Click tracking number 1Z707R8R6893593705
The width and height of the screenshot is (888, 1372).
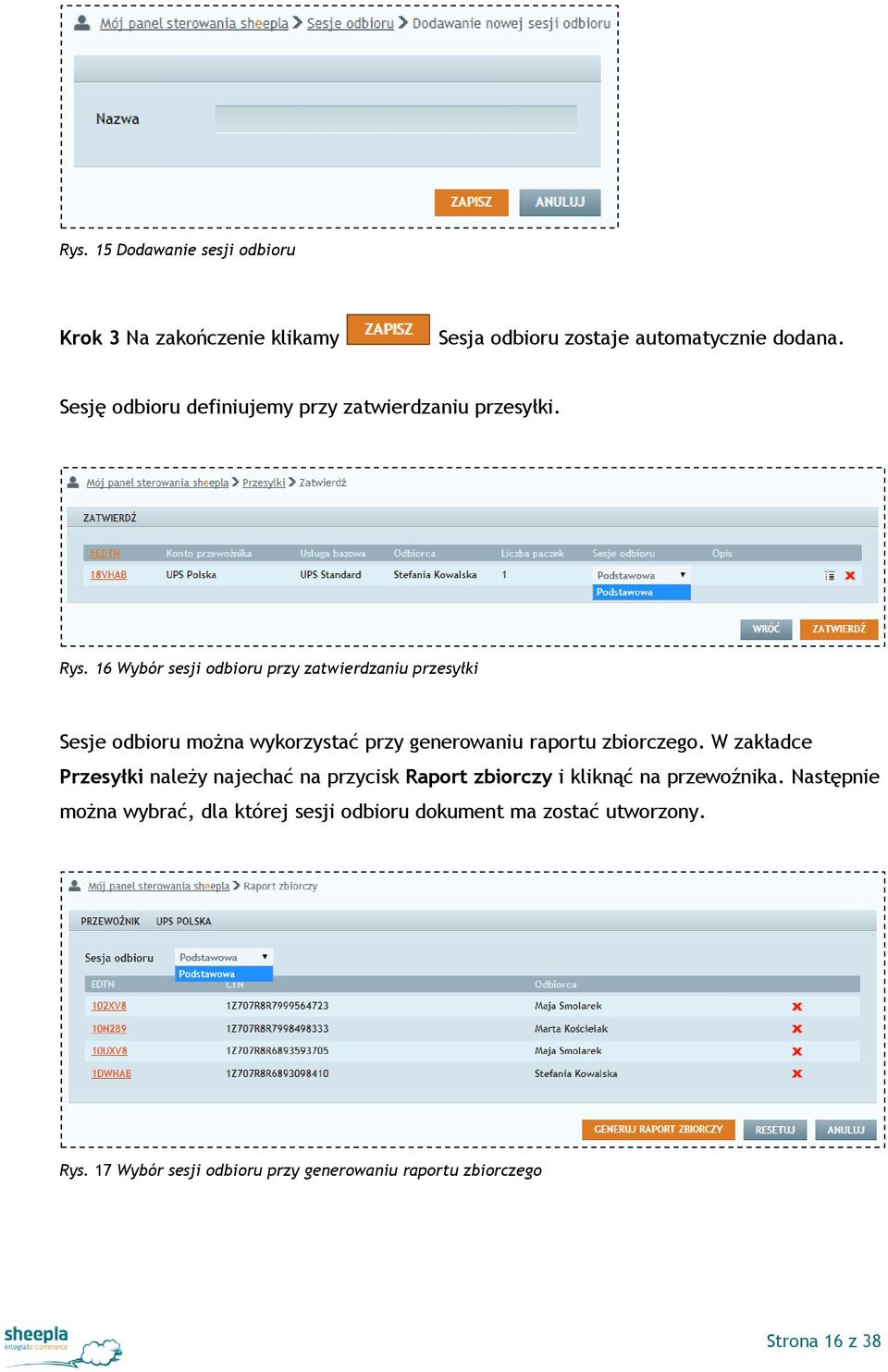point(277,1051)
